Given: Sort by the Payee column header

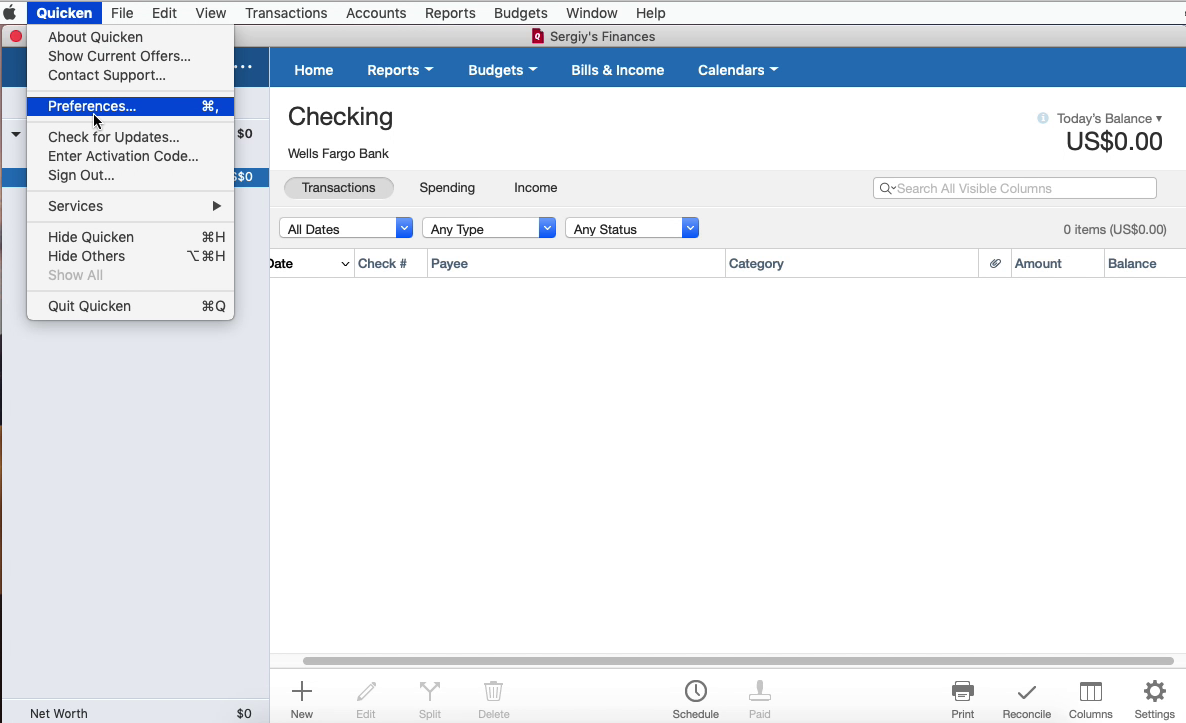Looking at the screenshot, I should point(576,263).
